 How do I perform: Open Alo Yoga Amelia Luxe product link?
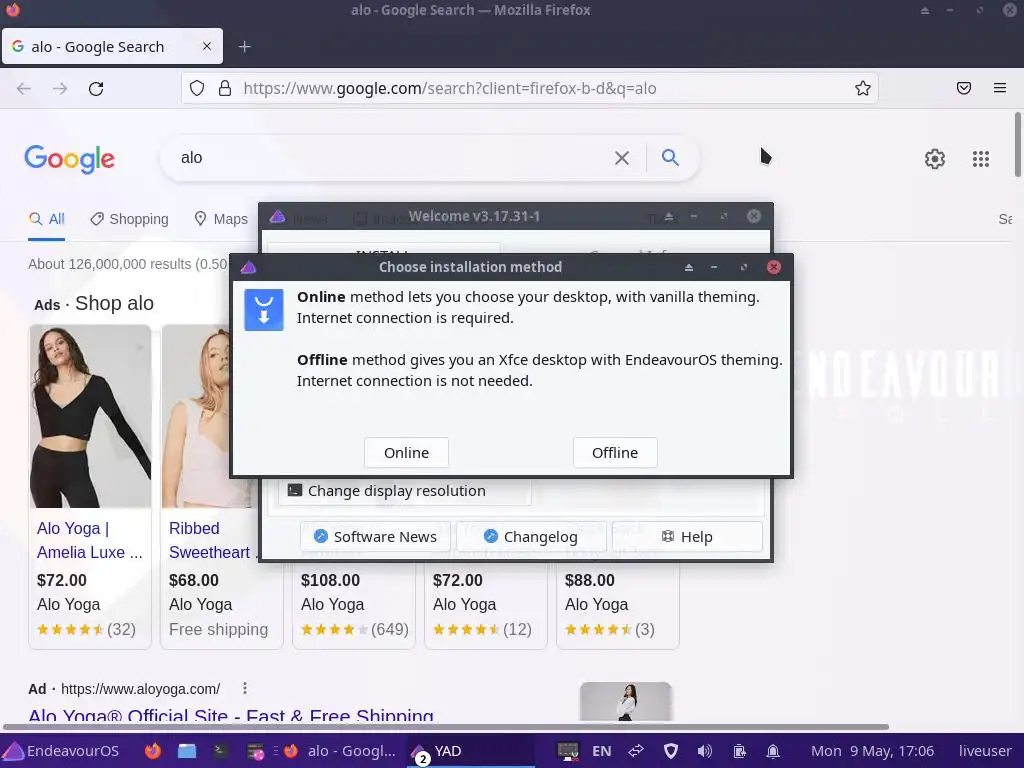pyautogui.click(x=89, y=540)
